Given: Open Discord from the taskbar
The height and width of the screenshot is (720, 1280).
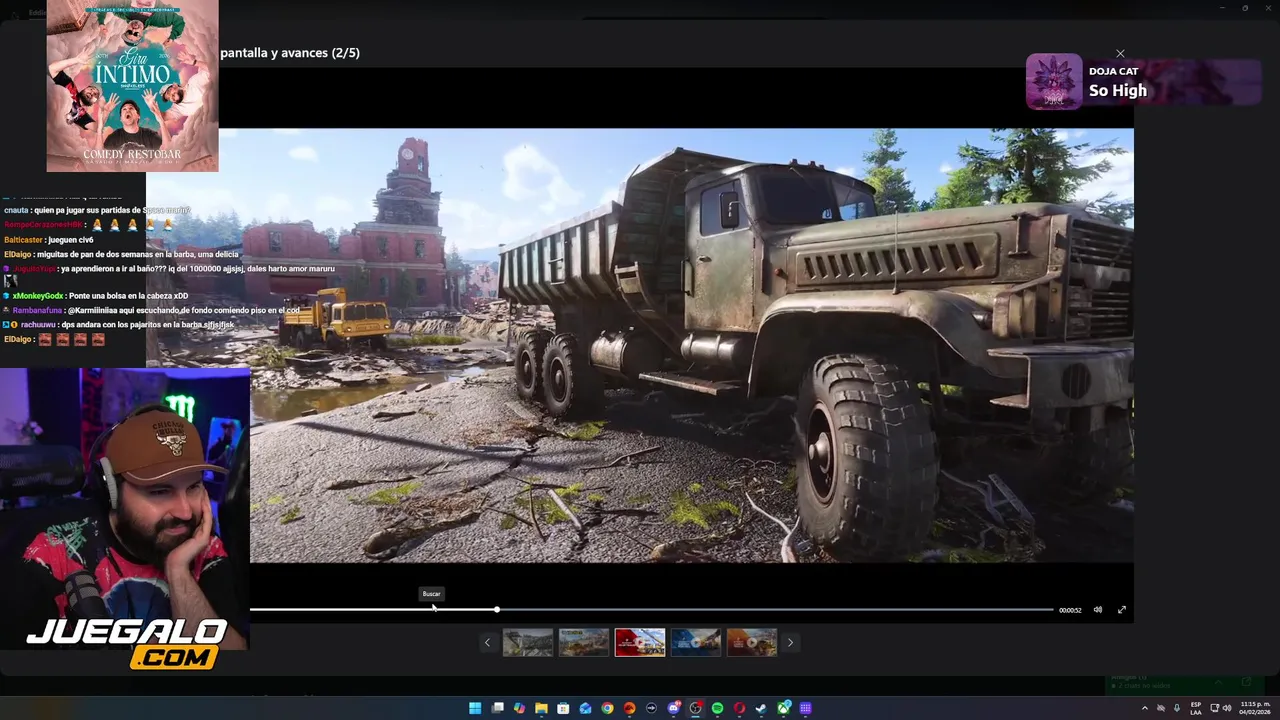Looking at the screenshot, I should pyautogui.click(x=674, y=708).
